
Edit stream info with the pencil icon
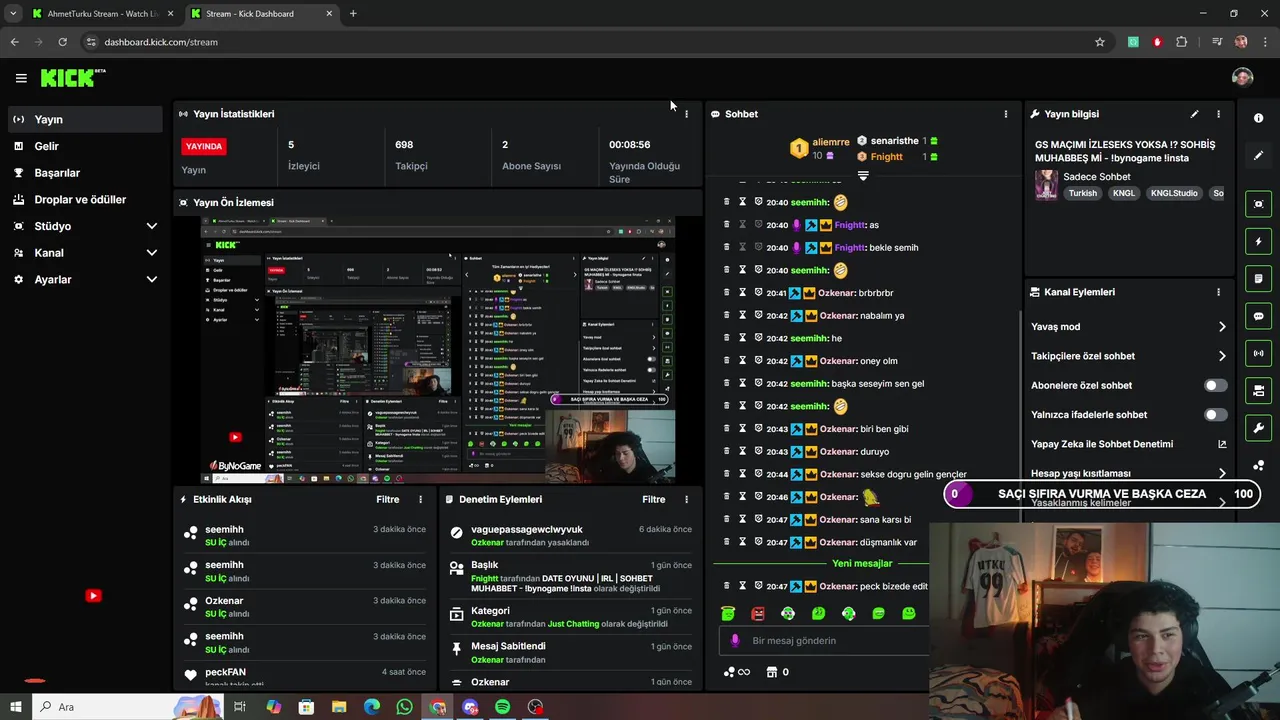[x=1194, y=114]
